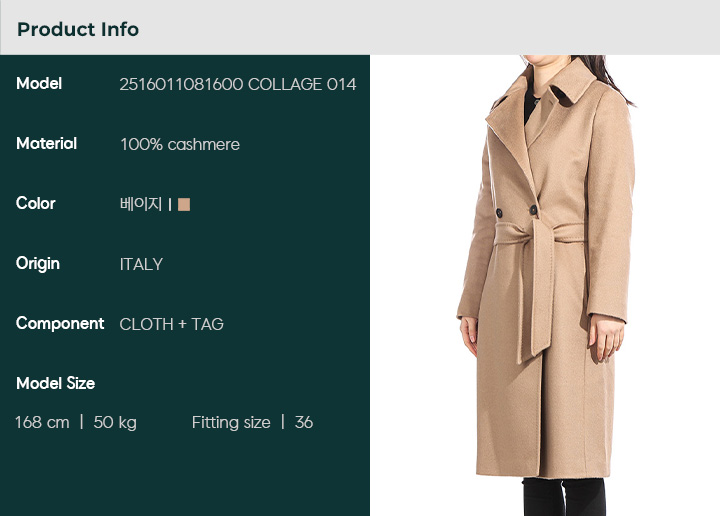Click the Product Info header title

click(78, 29)
